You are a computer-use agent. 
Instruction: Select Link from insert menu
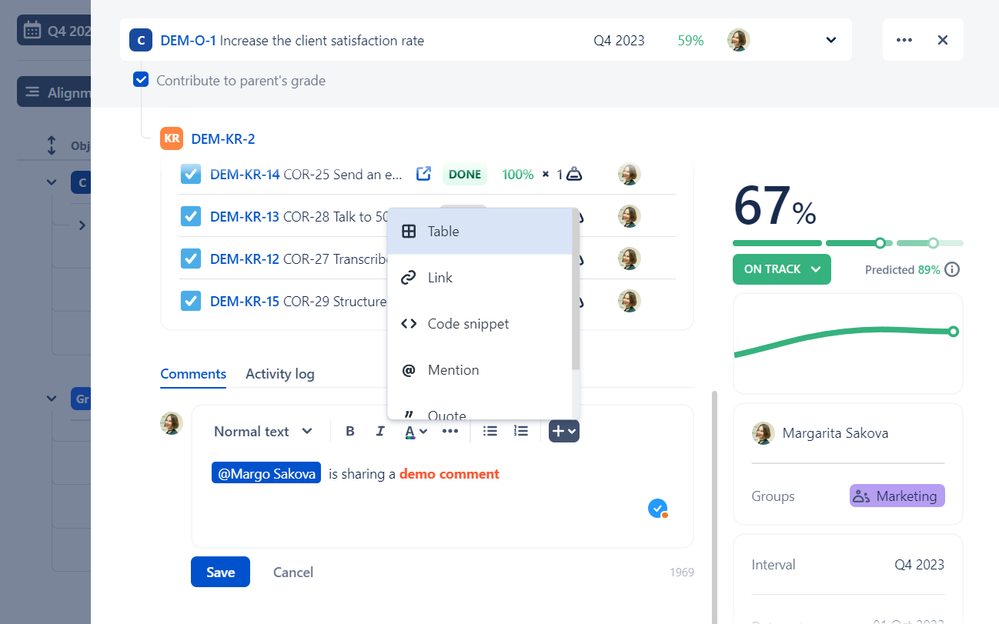(x=480, y=277)
